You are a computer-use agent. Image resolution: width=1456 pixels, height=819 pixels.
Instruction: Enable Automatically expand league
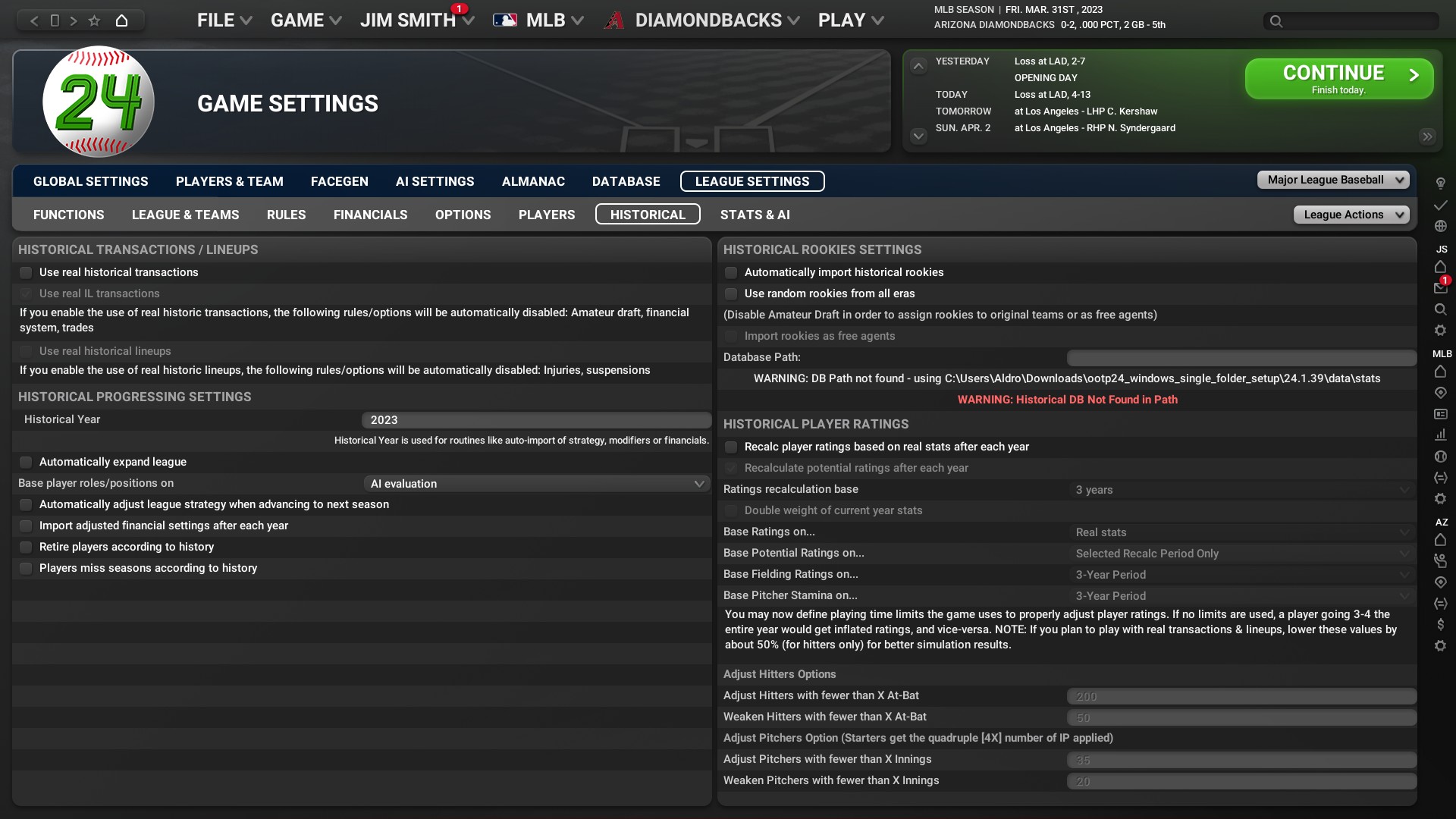(26, 462)
